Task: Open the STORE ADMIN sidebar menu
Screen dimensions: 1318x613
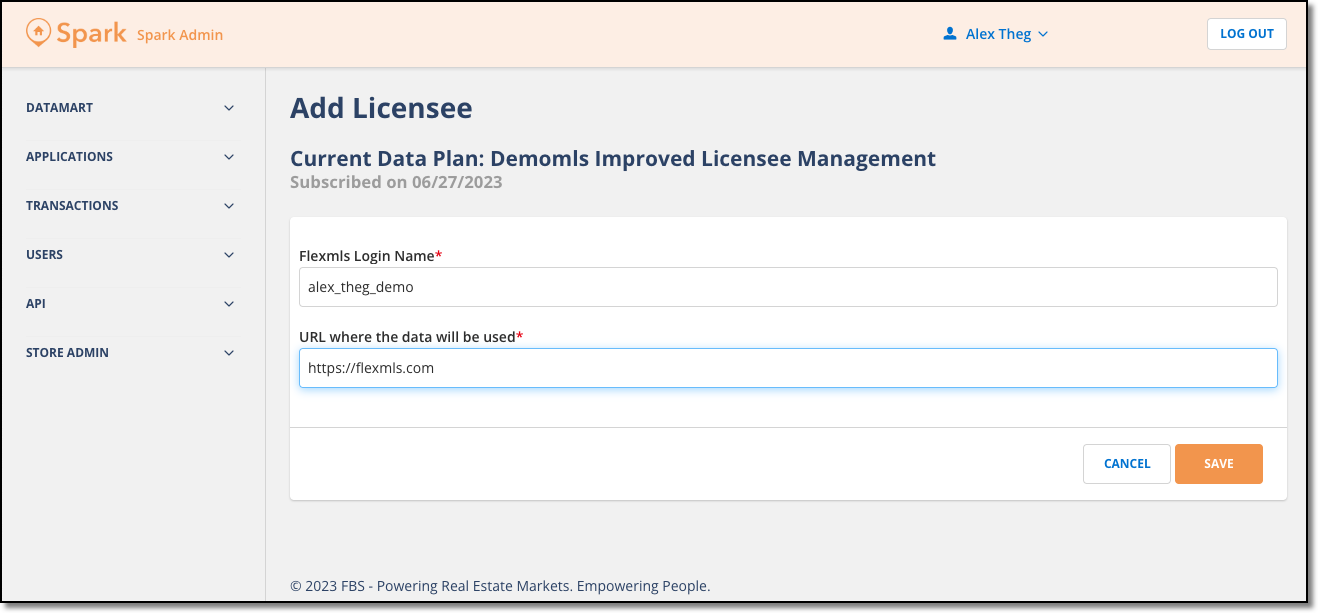Action: [131, 353]
